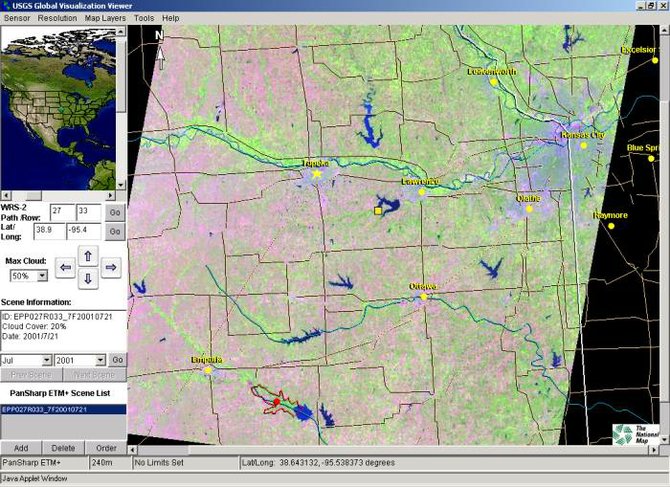Click main map horizontal scrollbar left arrow
The image size is (670, 487).
(x=132, y=450)
